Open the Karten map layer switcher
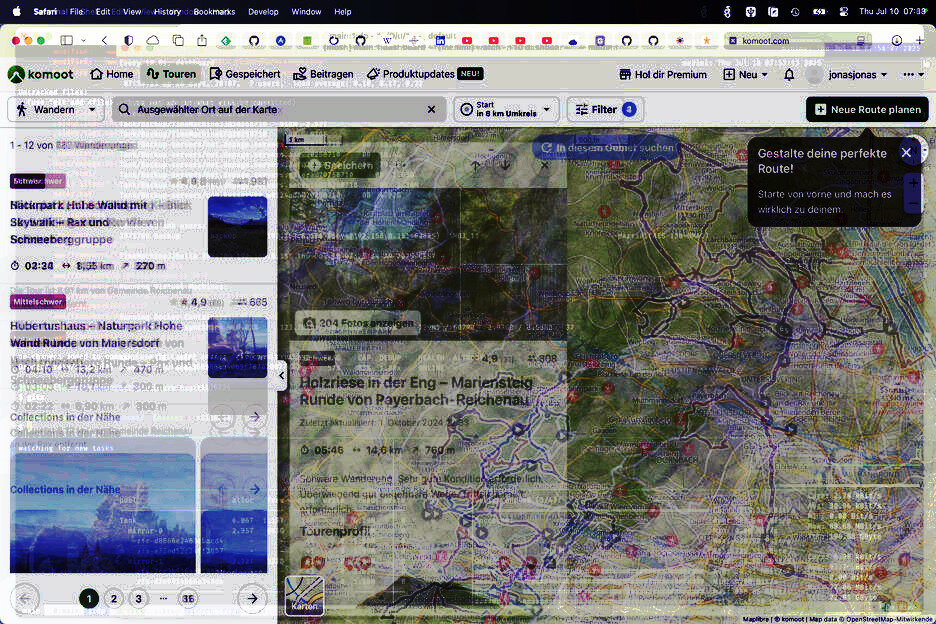Screen dimensions: 936x624 (304, 595)
